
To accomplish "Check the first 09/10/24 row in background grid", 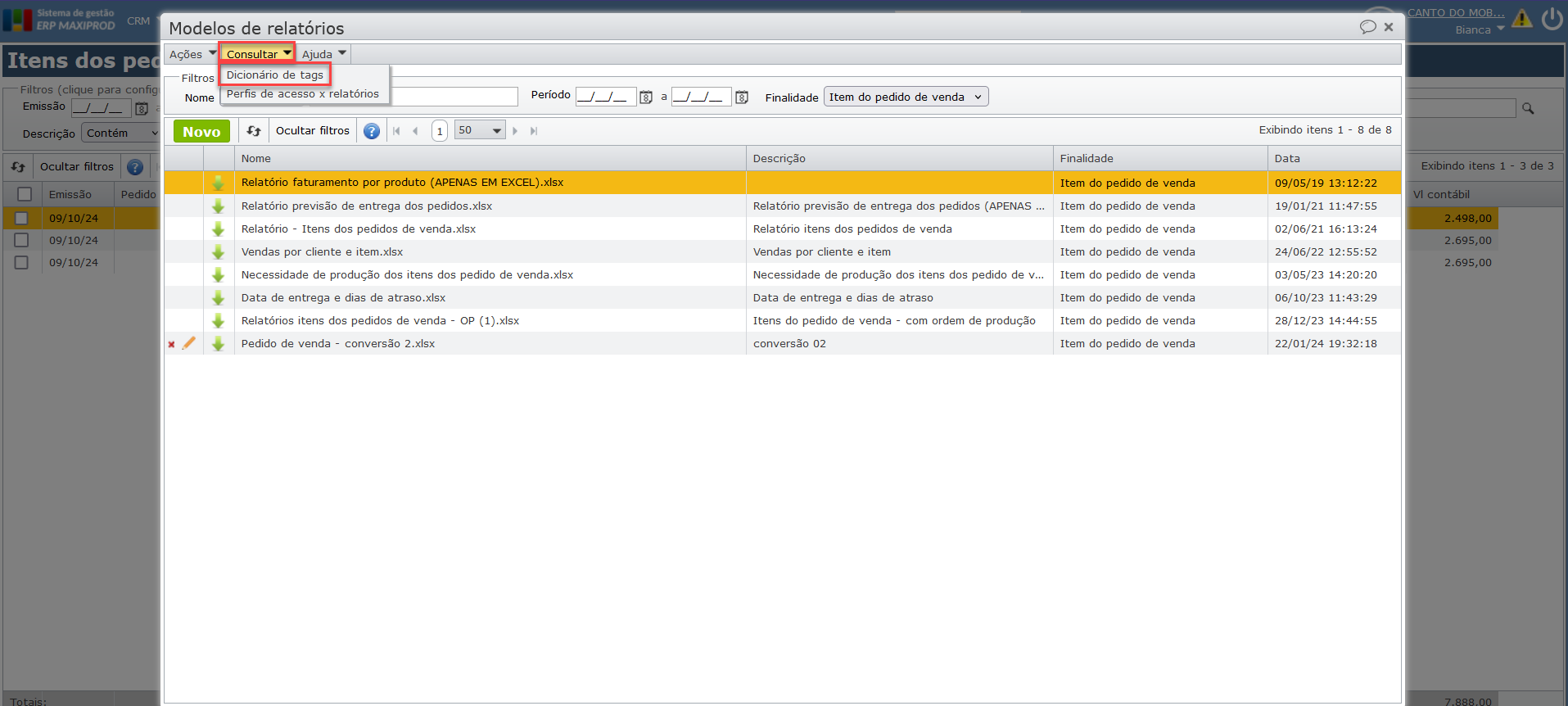I will [x=21, y=218].
